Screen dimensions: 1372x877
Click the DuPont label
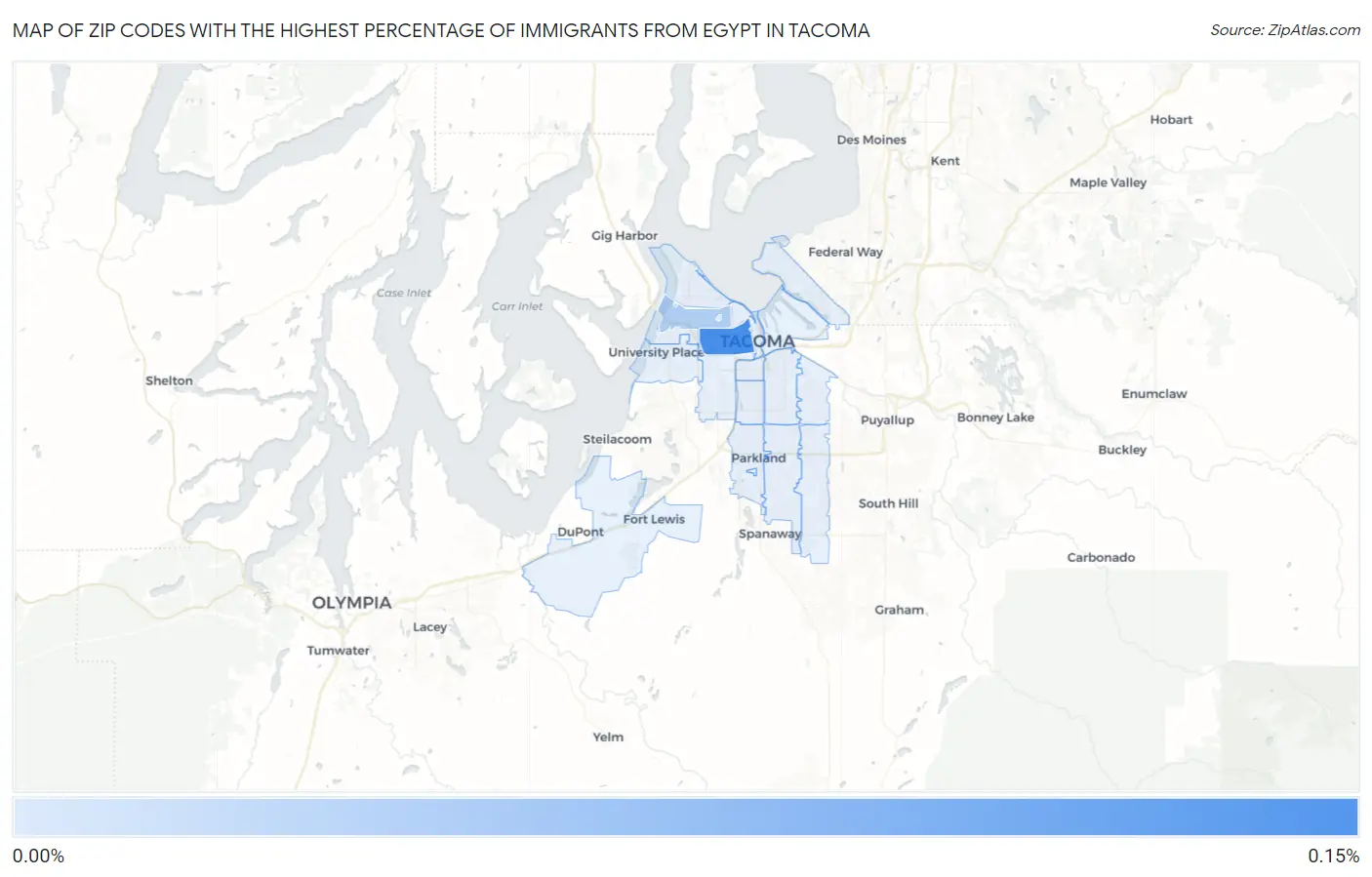point(581,532)
